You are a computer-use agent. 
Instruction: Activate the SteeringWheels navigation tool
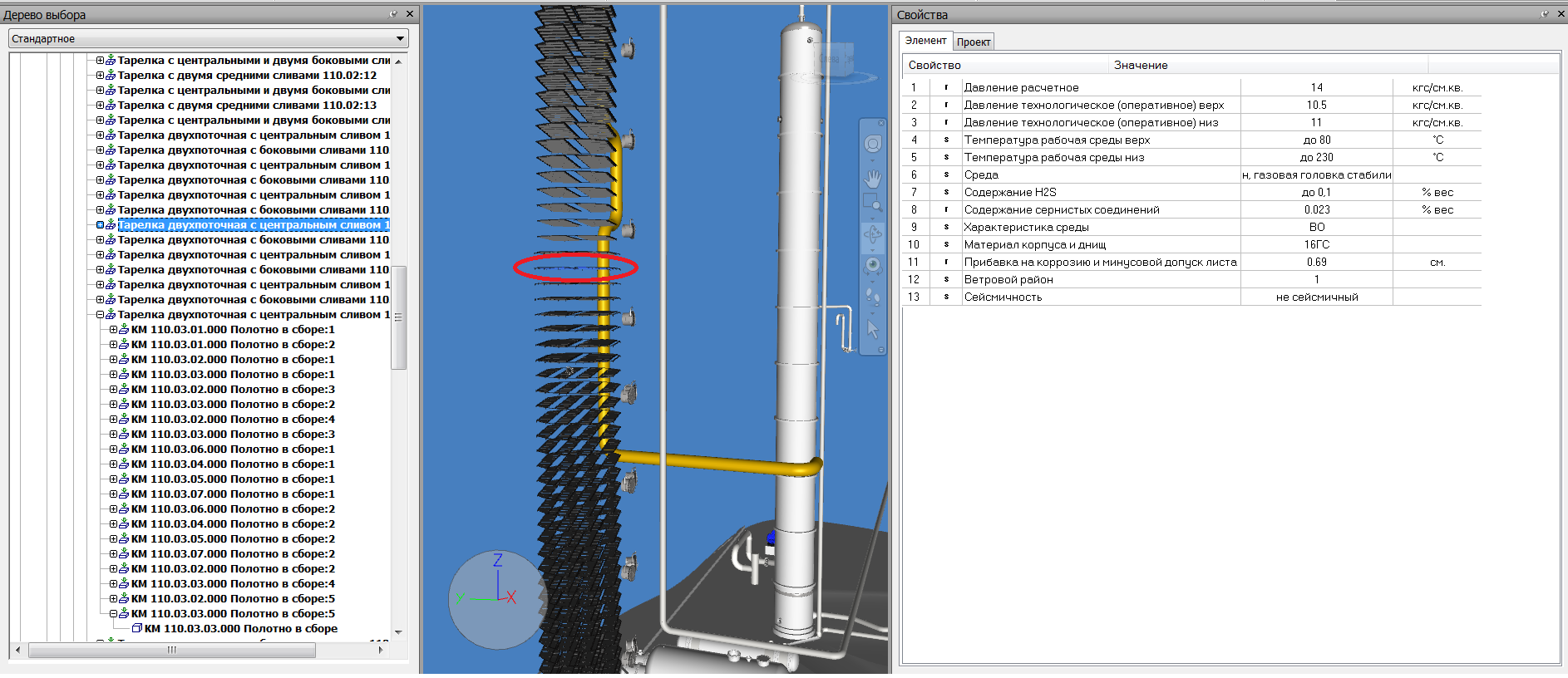pyautogui.click(x=872, y=145)
